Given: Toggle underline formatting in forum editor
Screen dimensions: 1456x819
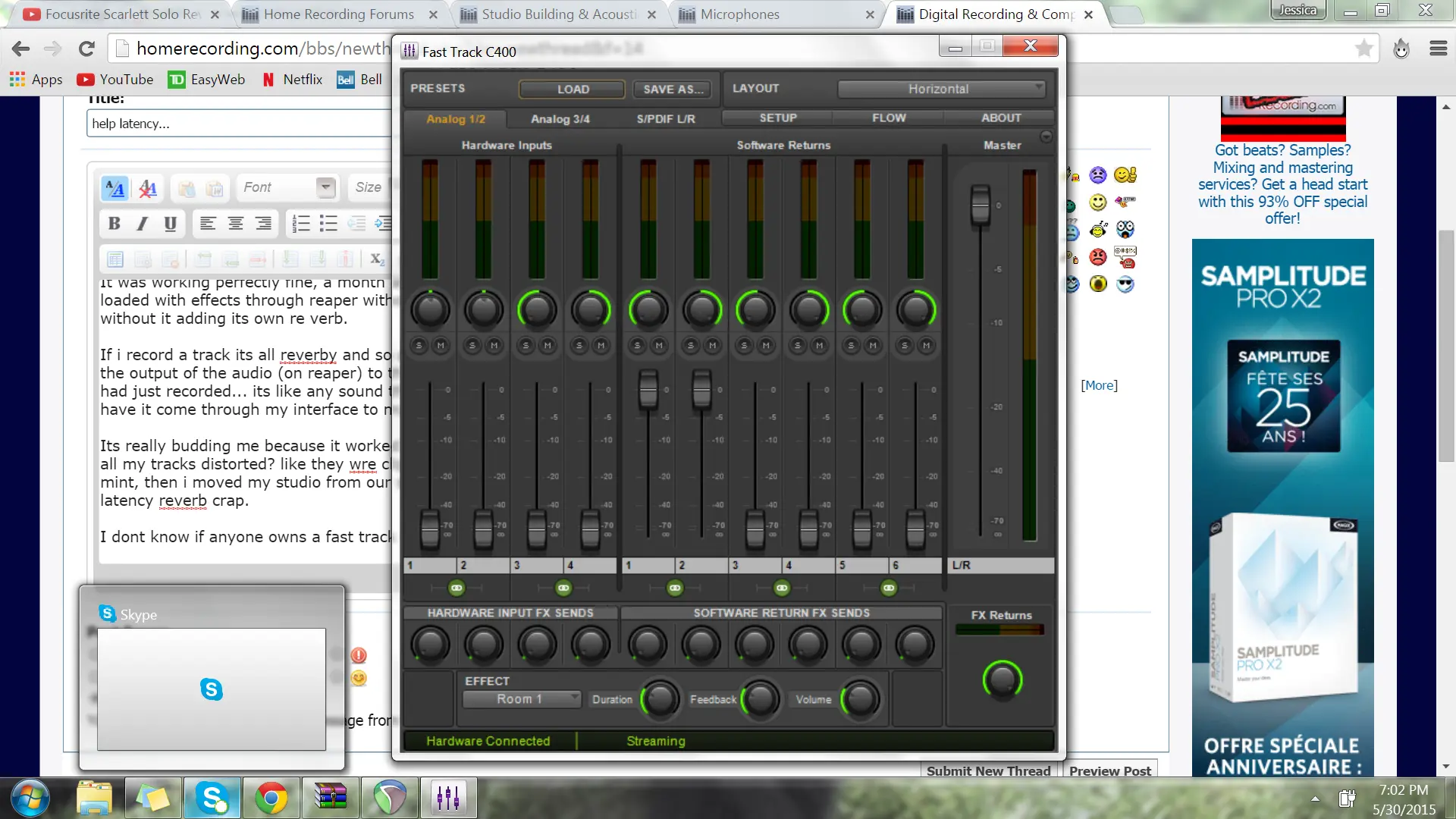Looking at the screenshot, I should pyautogui.click(x=170, y=224).
